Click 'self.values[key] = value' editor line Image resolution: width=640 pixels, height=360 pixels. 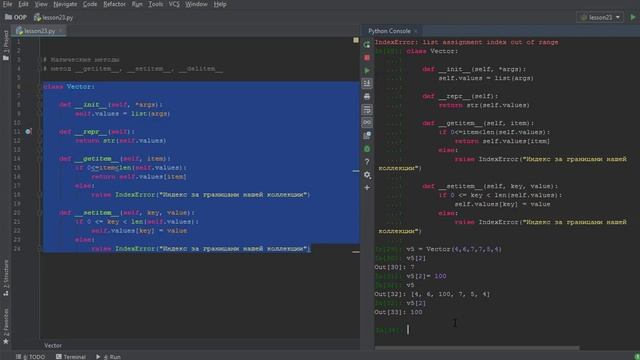pos(139,231)
